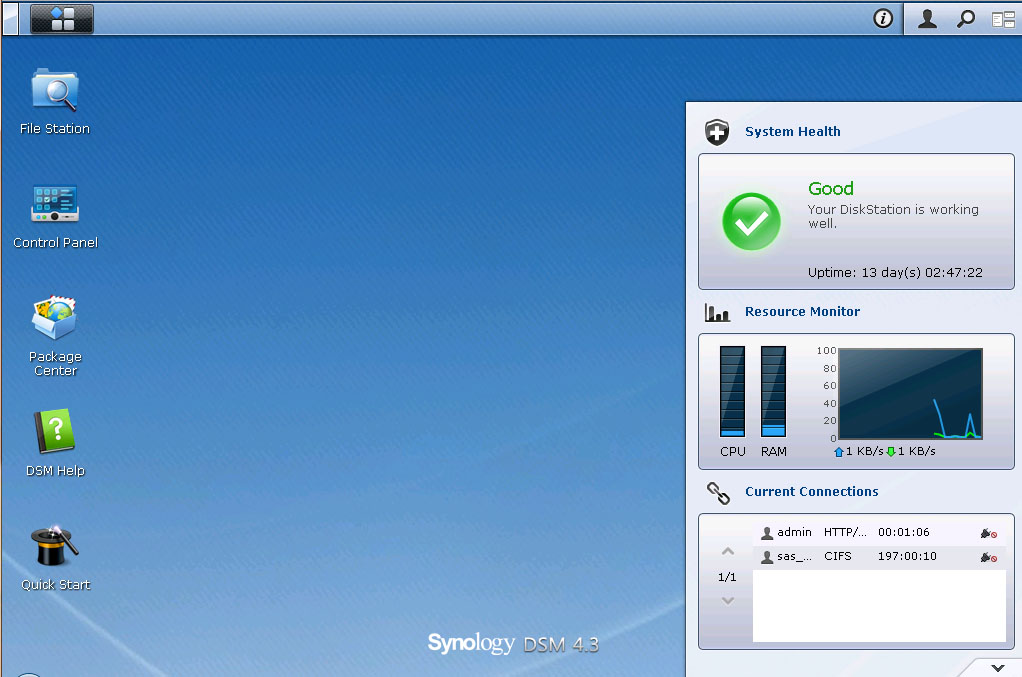The image size is (1022, 677).
Task: Open the information notifications icon
Action: pos(883,19)
